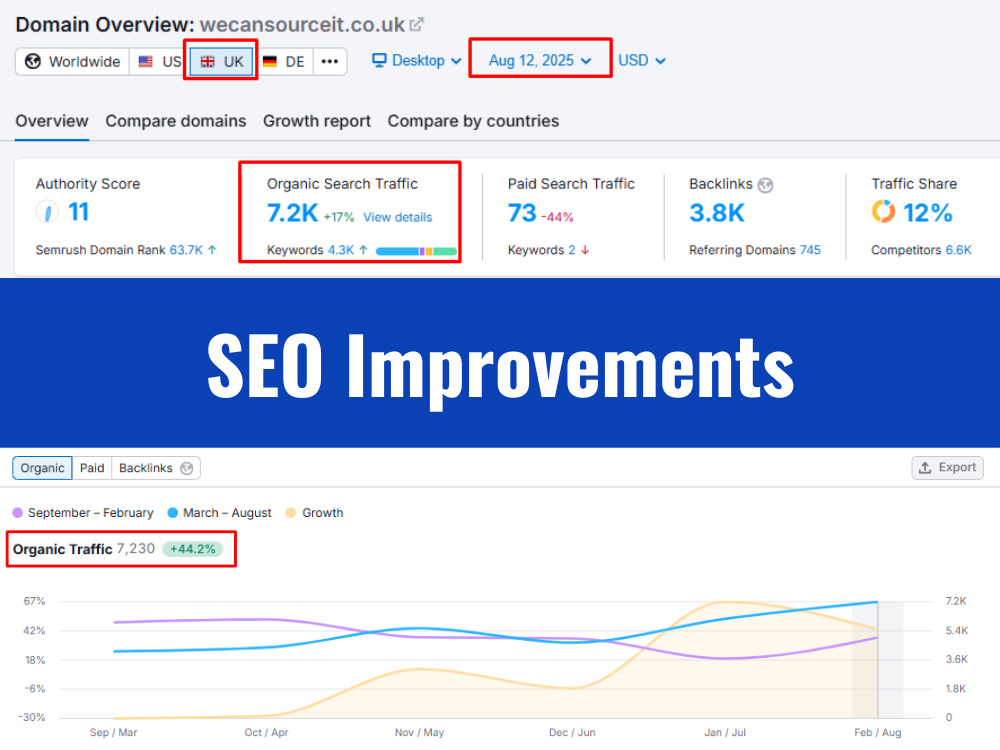Click the Backlinks globe info icon
The height and width of the screenshot is (750, 1000).
pyautogui.click(x=765, y=185)
